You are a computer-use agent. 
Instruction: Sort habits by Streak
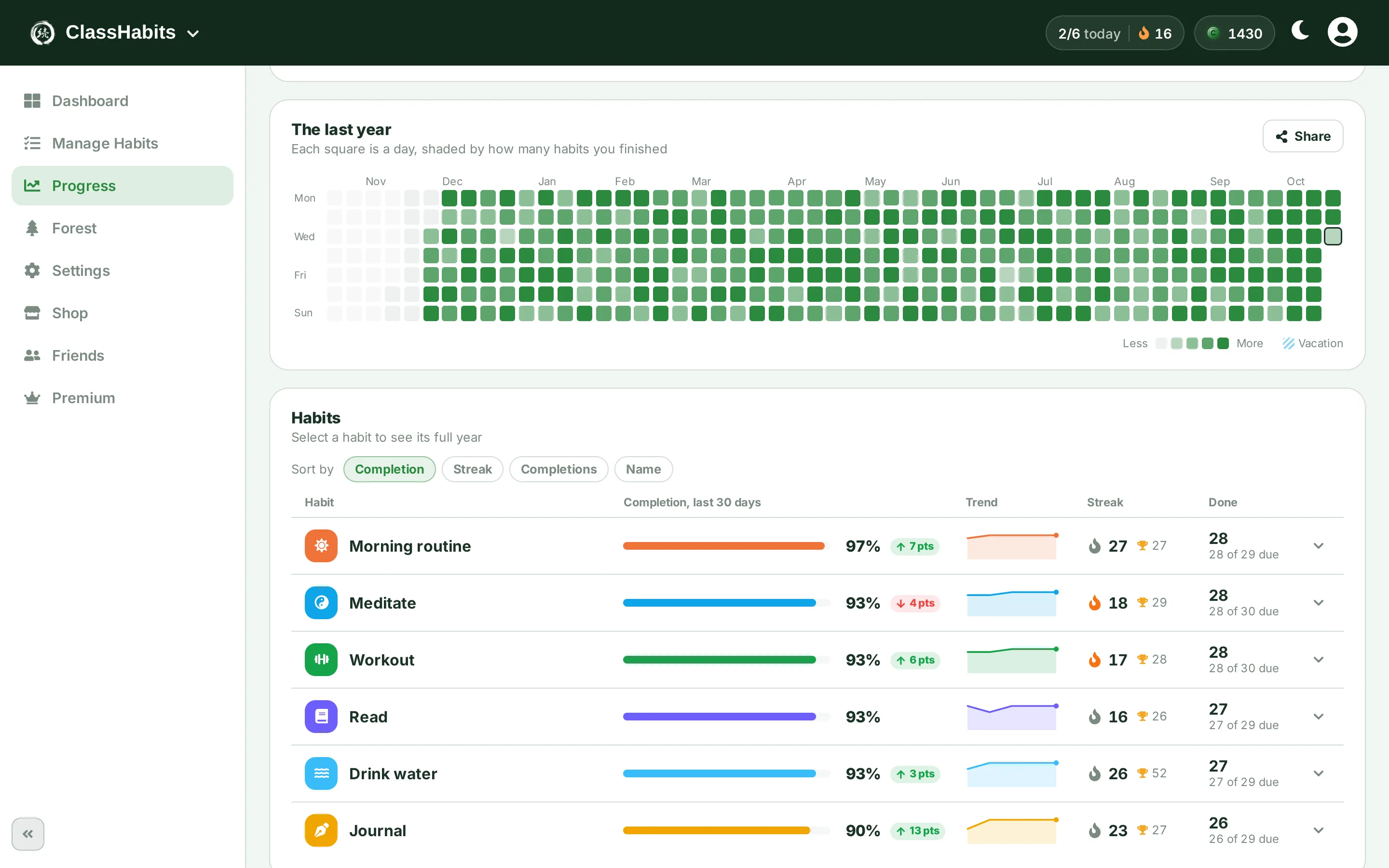coord(472,469)
